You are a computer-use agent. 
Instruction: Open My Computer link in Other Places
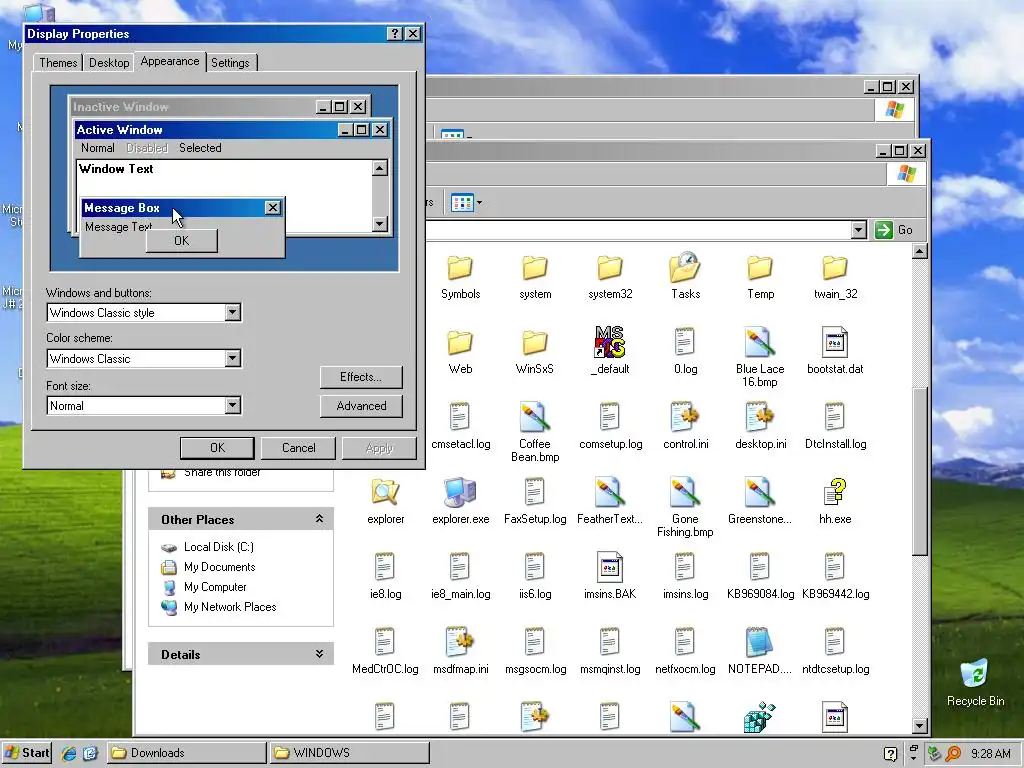[215, 587]
